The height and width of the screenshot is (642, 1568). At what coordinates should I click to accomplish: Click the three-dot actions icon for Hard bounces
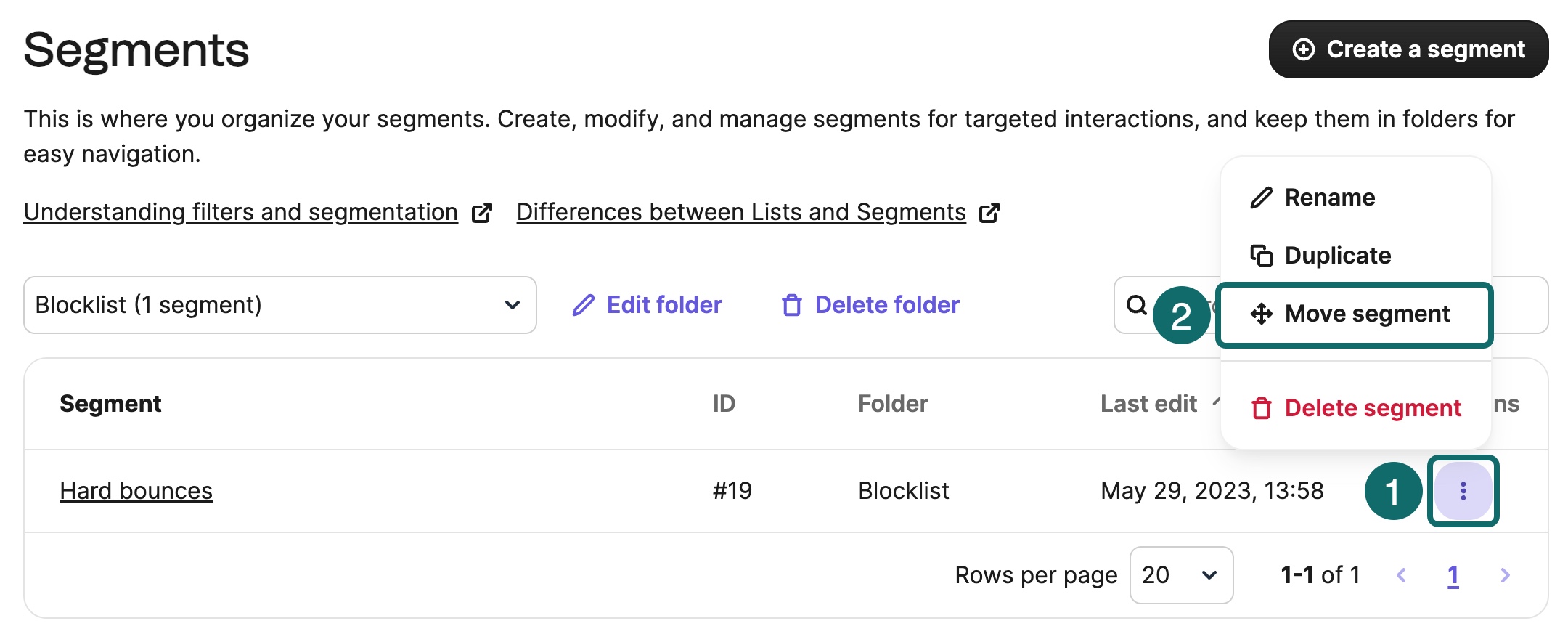1463,491
